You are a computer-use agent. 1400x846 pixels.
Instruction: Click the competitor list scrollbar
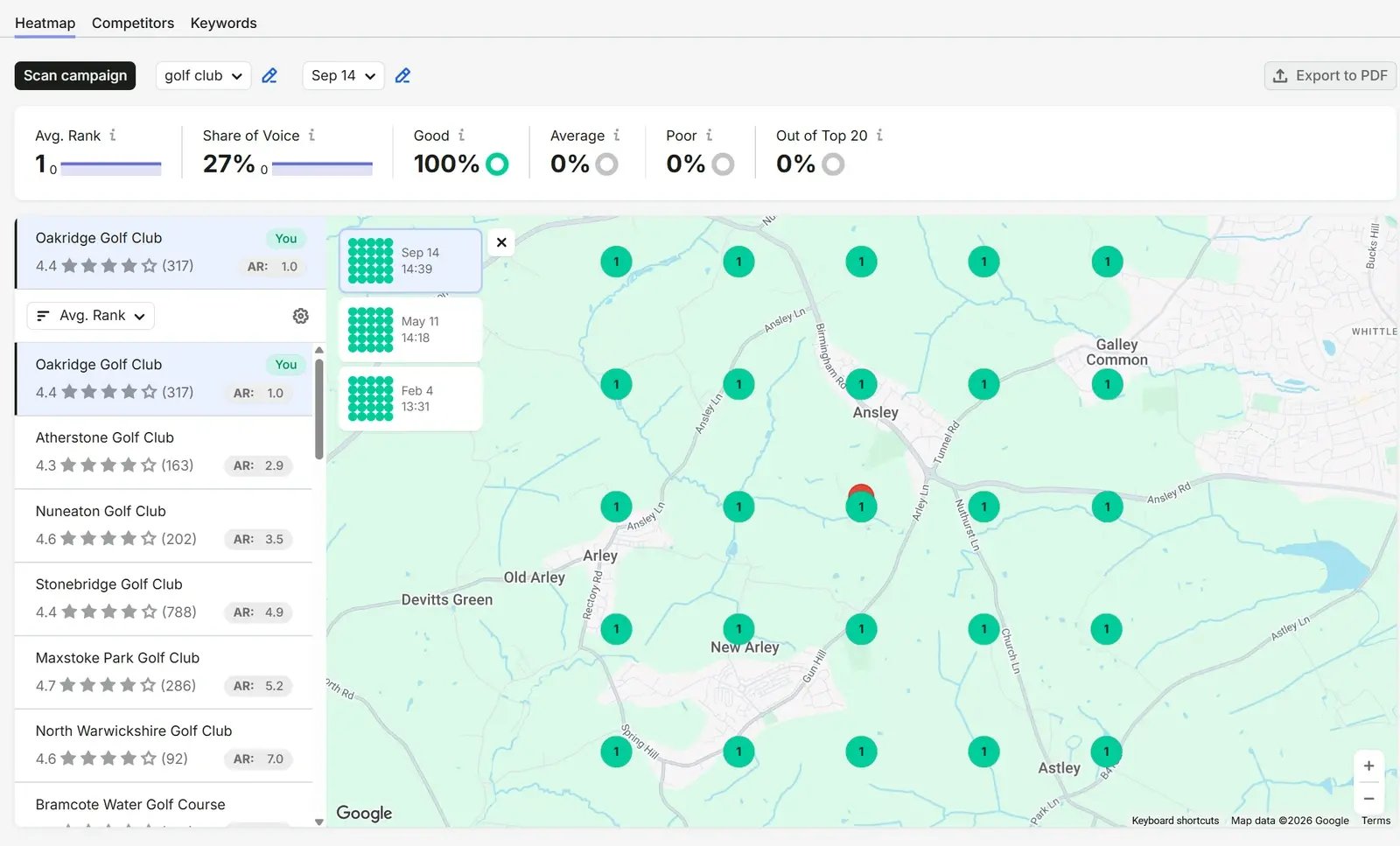click(319, 408)
